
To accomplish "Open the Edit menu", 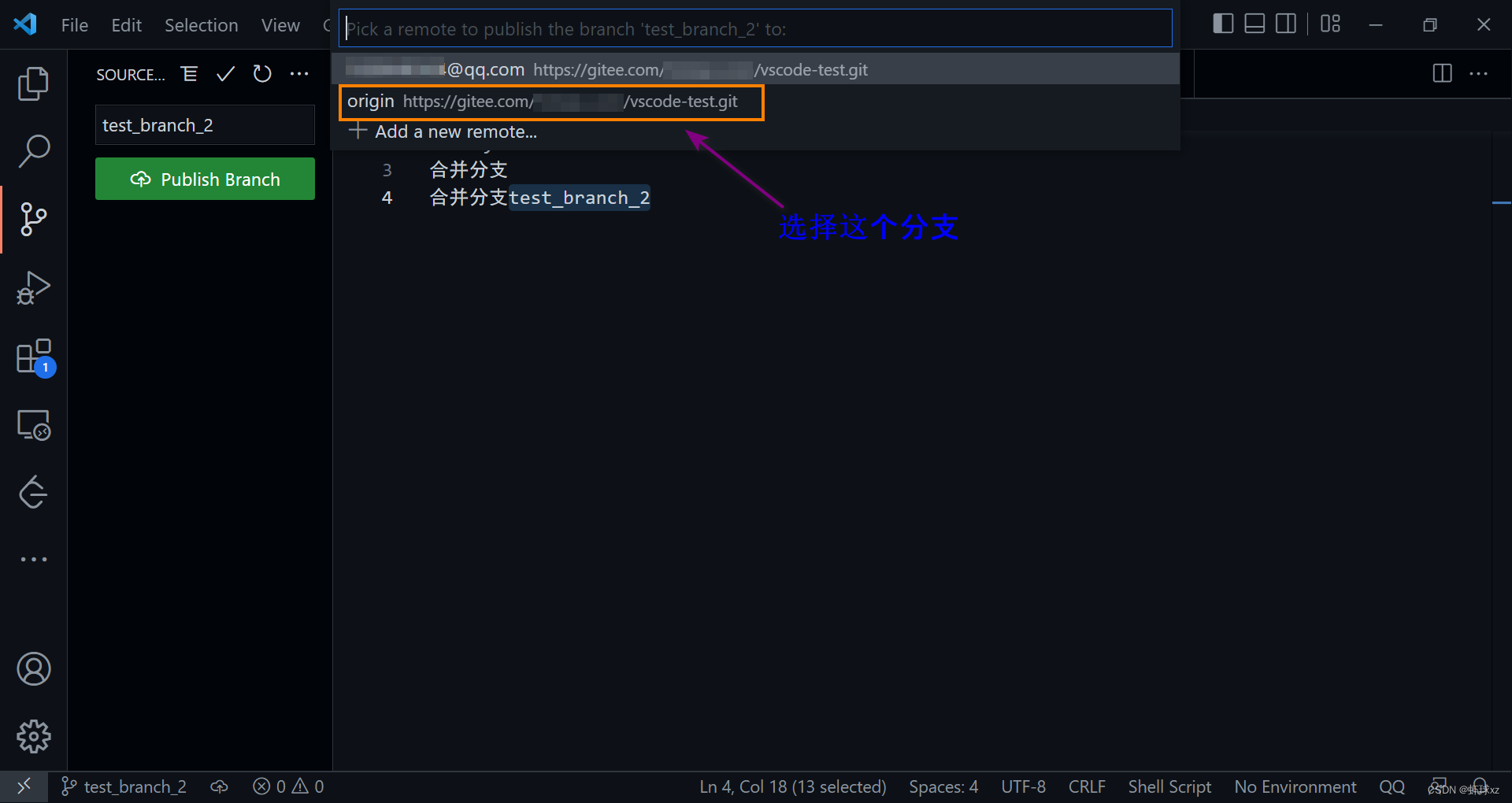I will coord(126,25).
